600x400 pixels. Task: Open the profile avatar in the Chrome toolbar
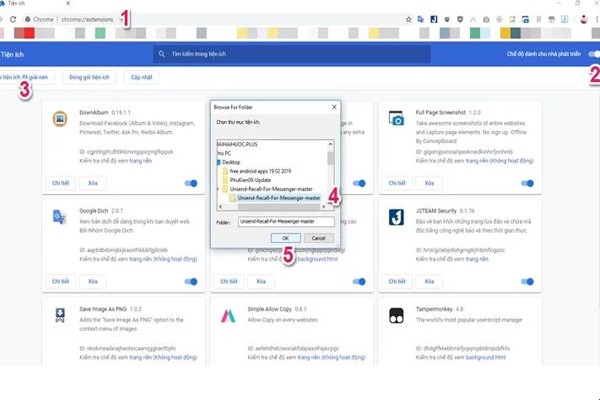coord(584,19)
